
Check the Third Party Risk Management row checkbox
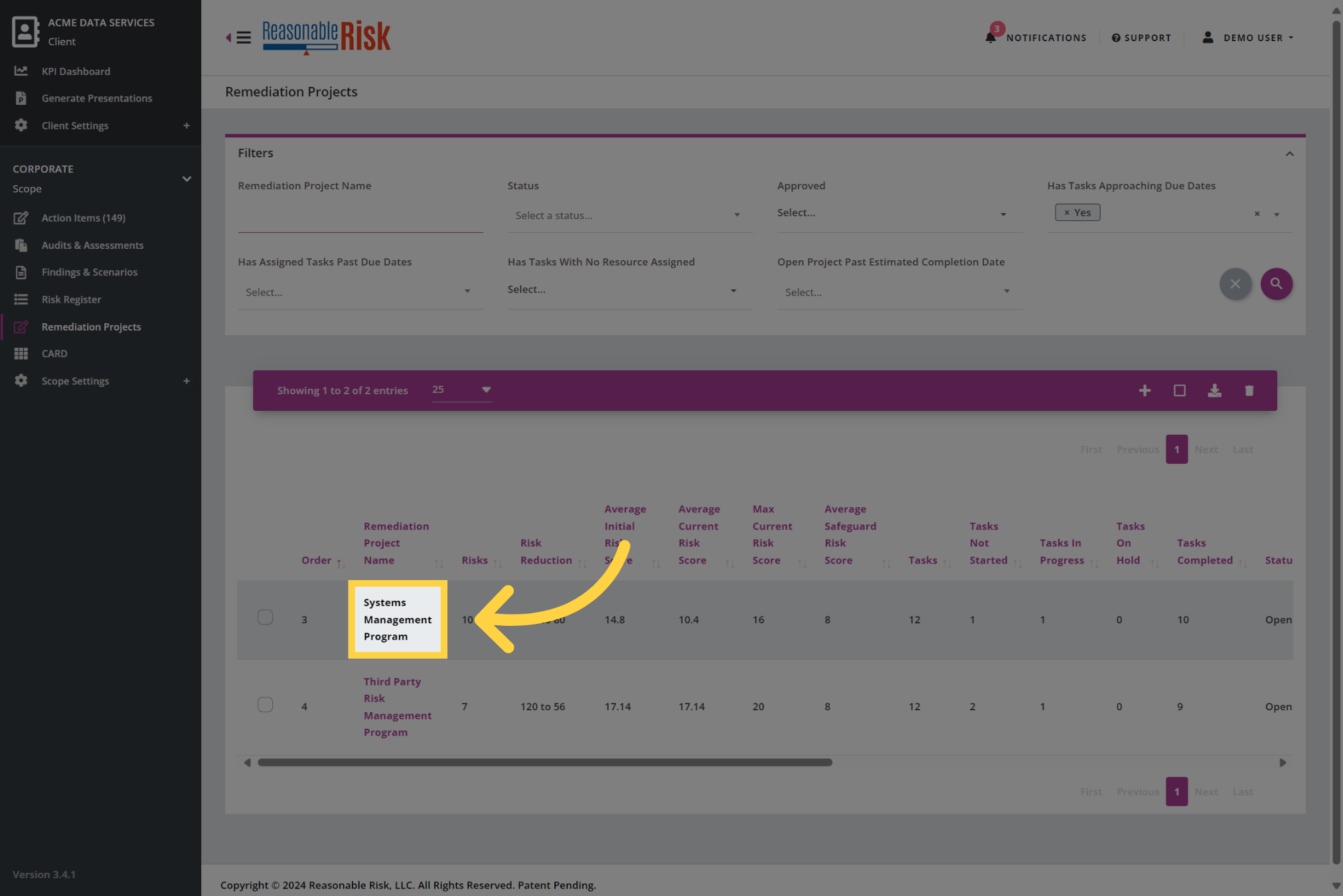coord(265,704)
